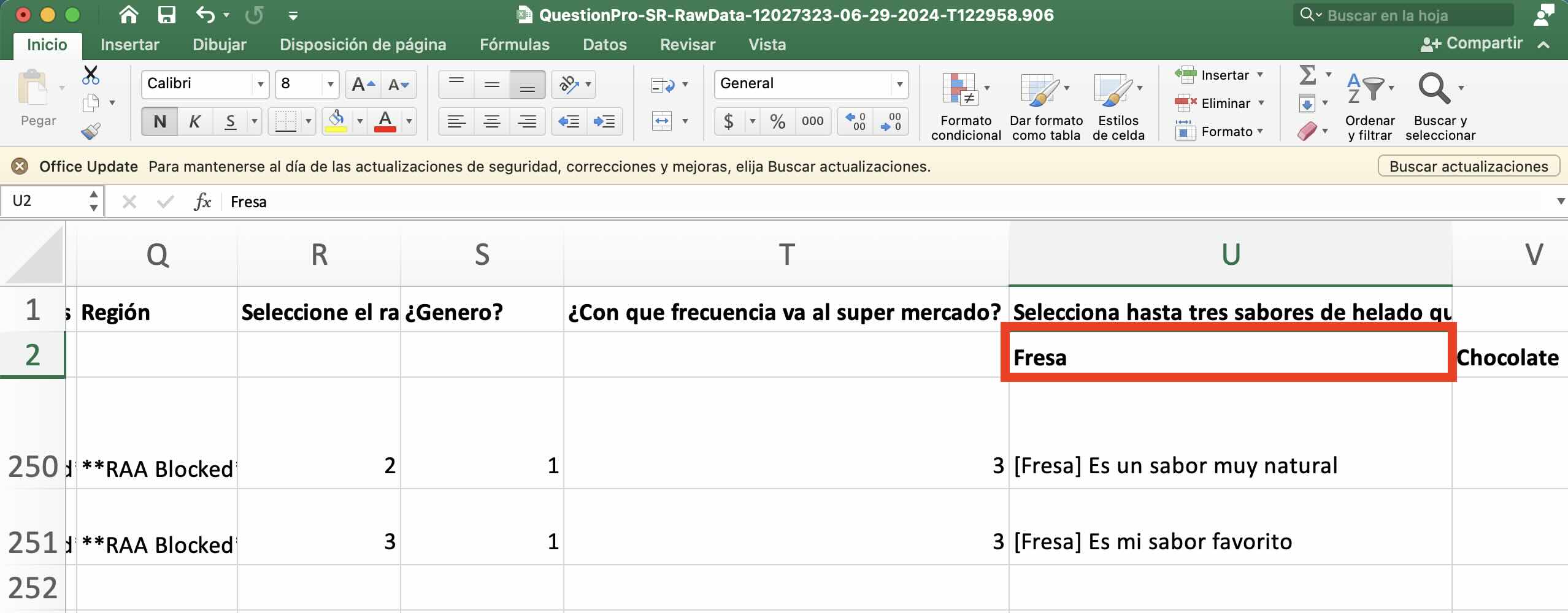Click the Home icon in title bar
Viewport: 1568px width, 613px height.
[129, 15]
